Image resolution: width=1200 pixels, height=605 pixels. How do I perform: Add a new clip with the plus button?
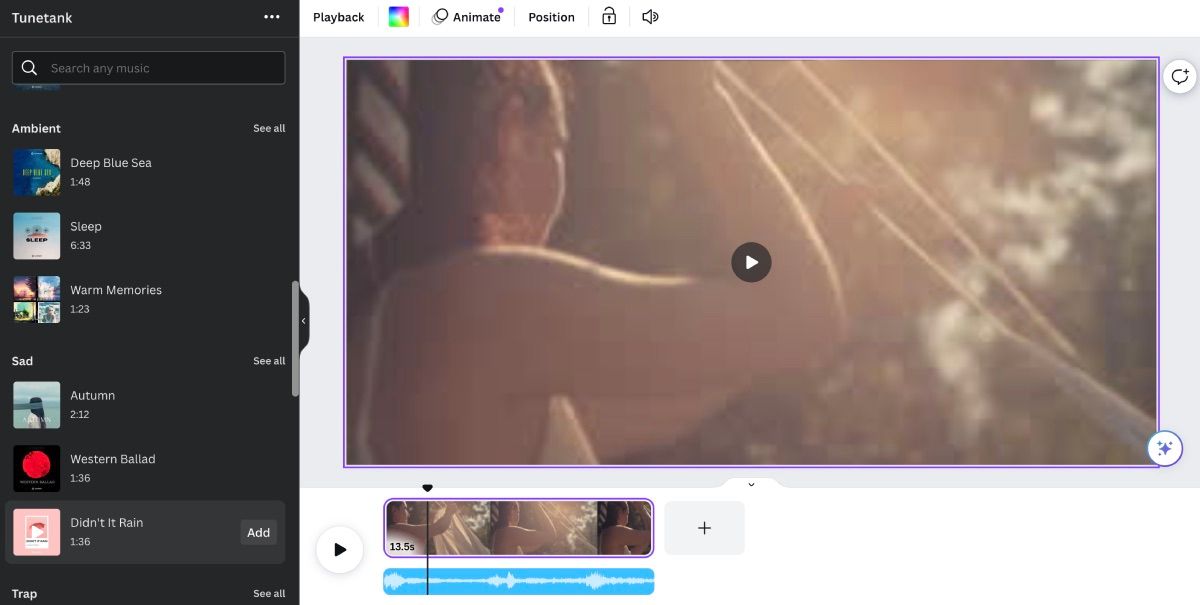tap(704, 527)
